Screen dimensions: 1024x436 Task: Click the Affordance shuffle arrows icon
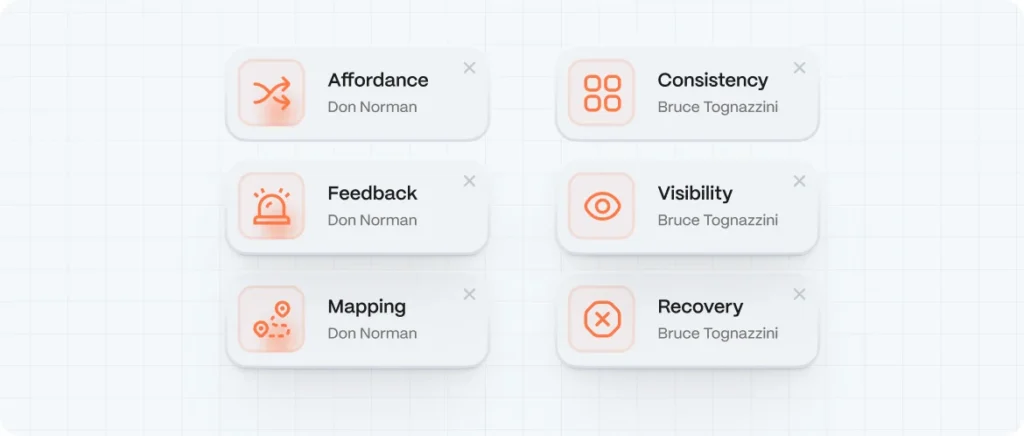coord(271,93)
